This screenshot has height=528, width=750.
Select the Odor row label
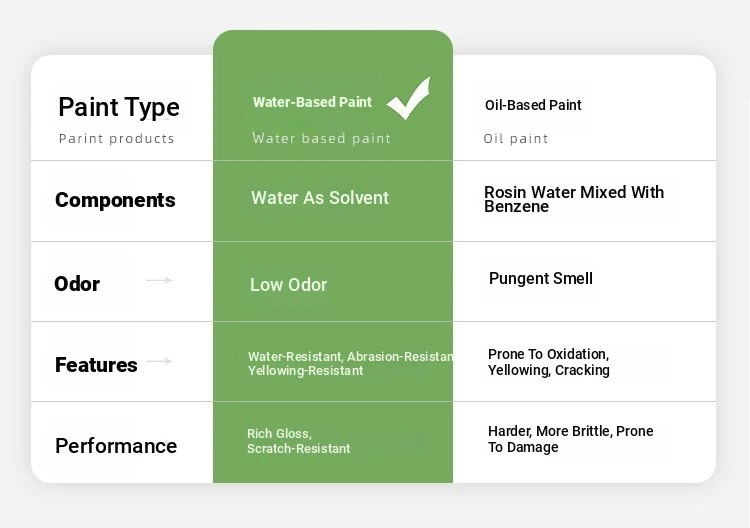(x=77, y=284)
